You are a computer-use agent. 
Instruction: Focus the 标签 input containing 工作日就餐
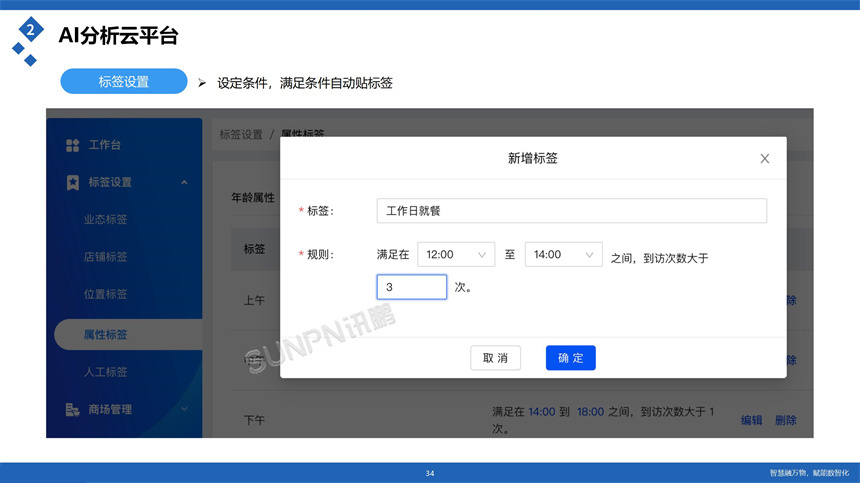(572, 211)
